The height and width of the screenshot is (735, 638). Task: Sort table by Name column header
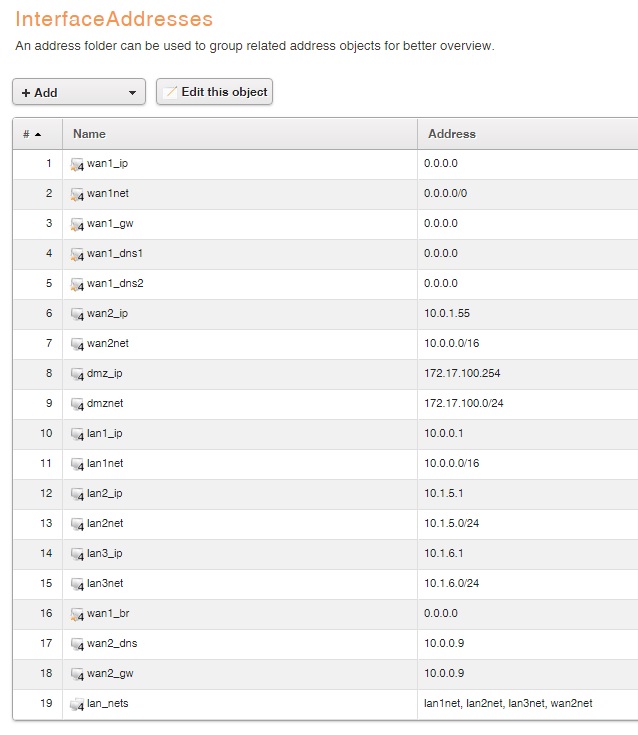89,134
